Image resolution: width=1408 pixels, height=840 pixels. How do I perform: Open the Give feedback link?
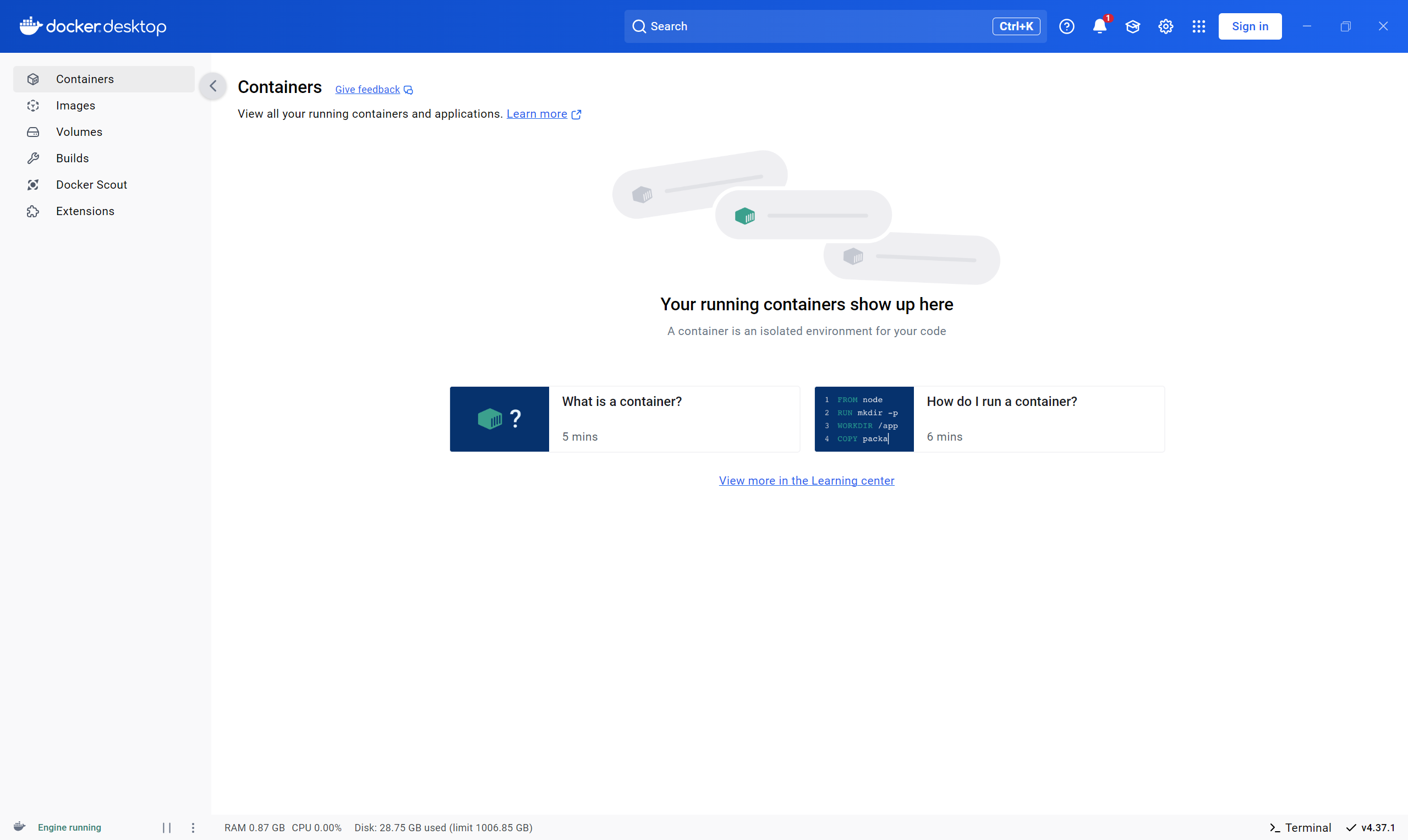point(368,90)
